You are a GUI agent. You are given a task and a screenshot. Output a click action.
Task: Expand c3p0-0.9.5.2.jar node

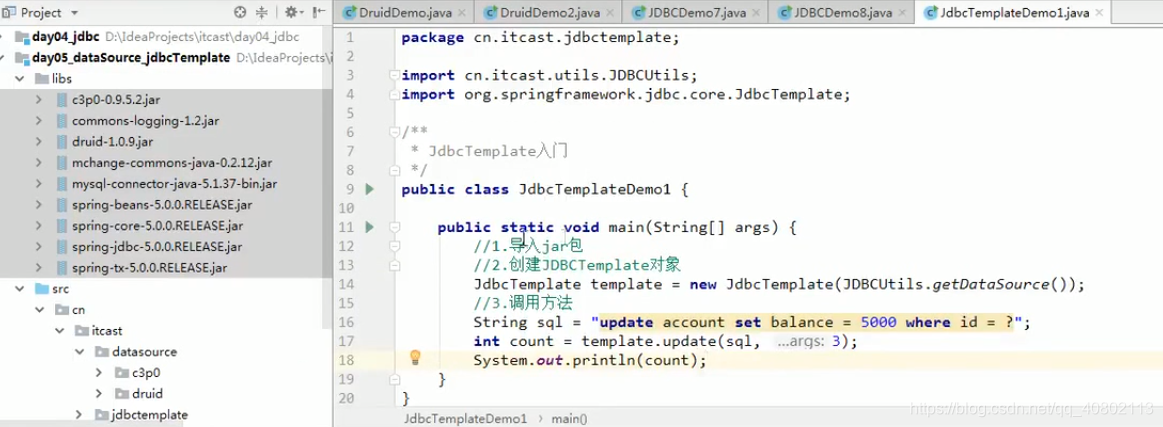point(39,100)
